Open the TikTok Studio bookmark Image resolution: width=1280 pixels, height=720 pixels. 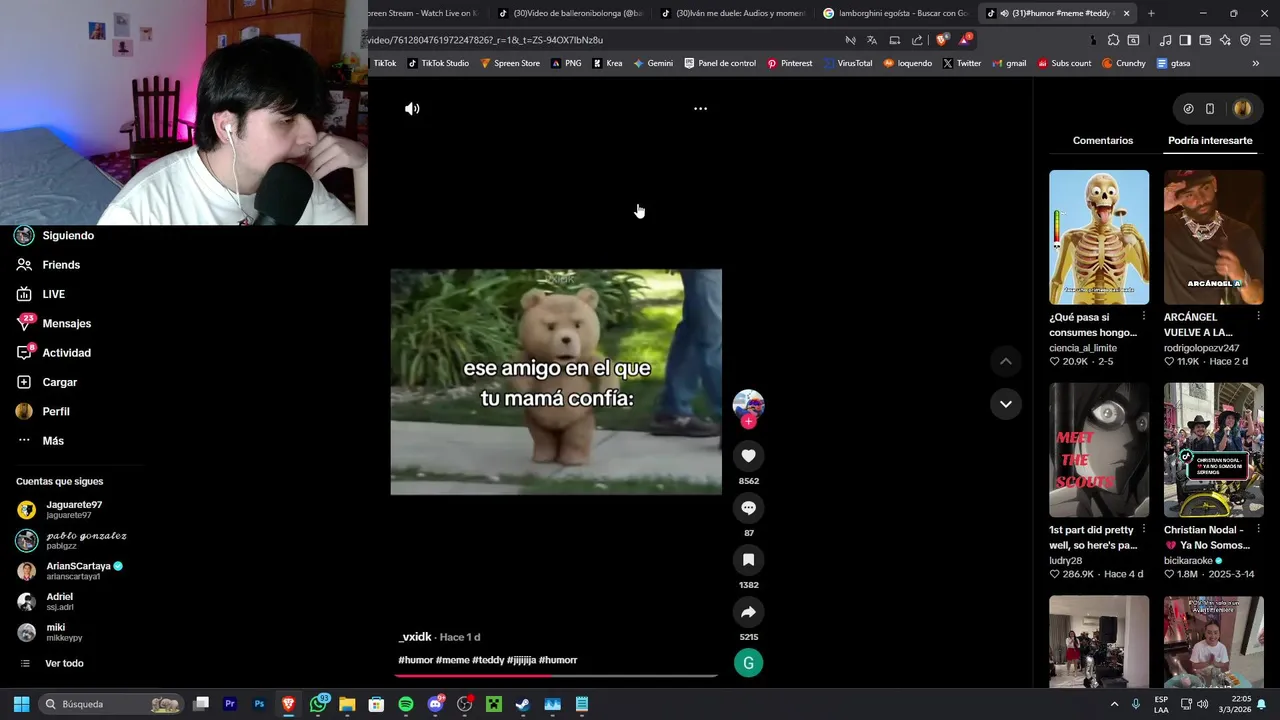point(438,63)
